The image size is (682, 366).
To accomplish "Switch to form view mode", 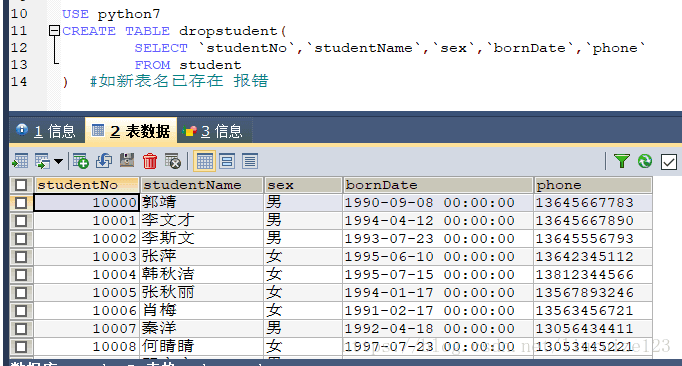I will (x=227, y=161).
